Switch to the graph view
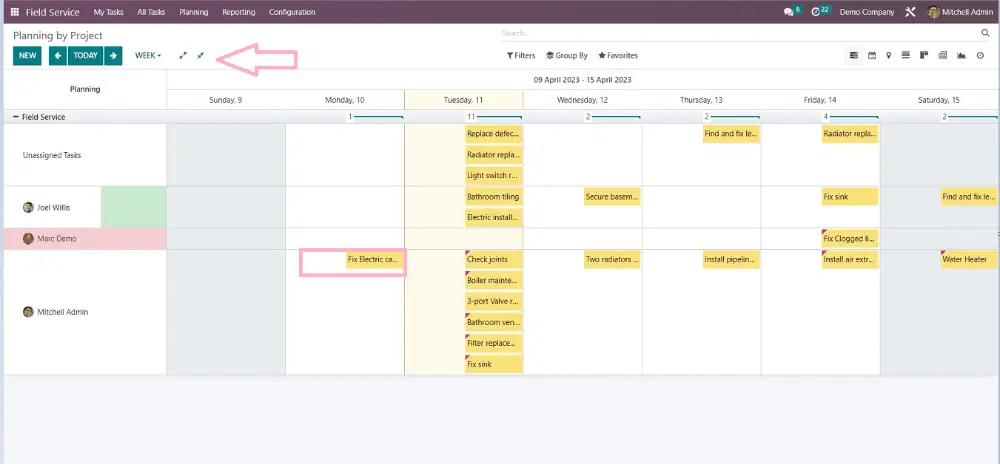This screenshot has height=464, width=1000. point(961,56)
